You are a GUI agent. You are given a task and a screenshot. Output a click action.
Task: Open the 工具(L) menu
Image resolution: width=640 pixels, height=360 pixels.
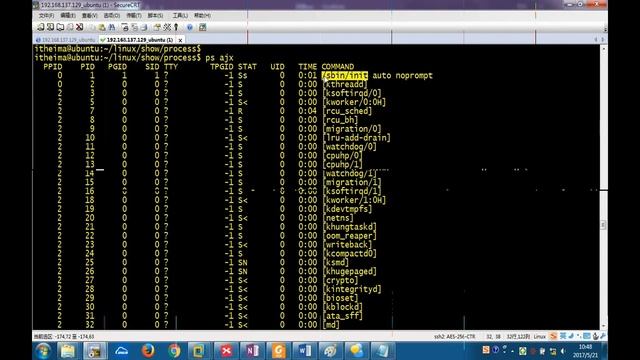[180, 16]
